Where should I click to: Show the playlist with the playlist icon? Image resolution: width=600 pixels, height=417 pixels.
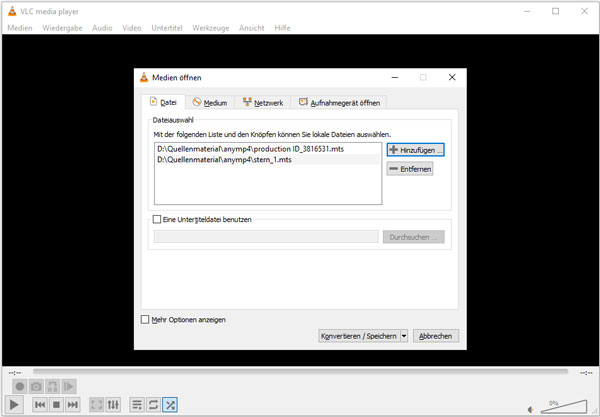click(137, 404)
